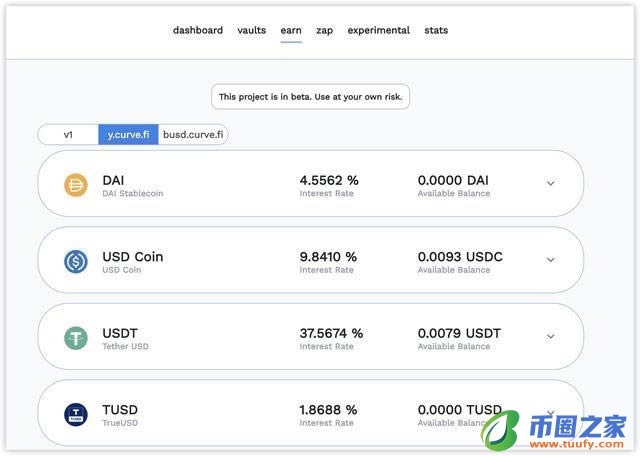The height and width of the screenshot is (456, 640).
Task: Select the v1 version toggle
Action: (68, 134)
